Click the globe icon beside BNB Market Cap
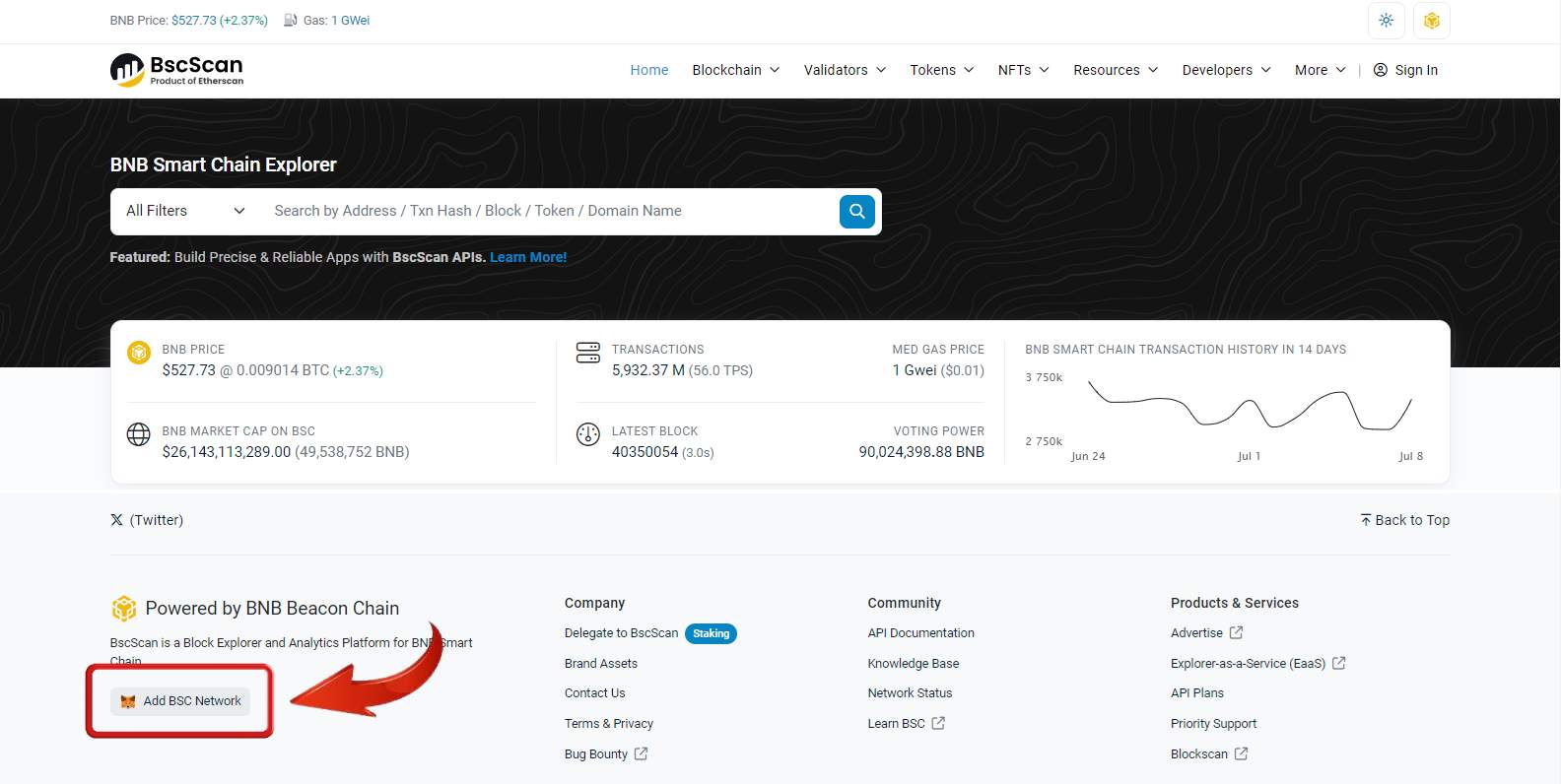The width and height of the screenshot is (1561, 784). pos(139,434)
